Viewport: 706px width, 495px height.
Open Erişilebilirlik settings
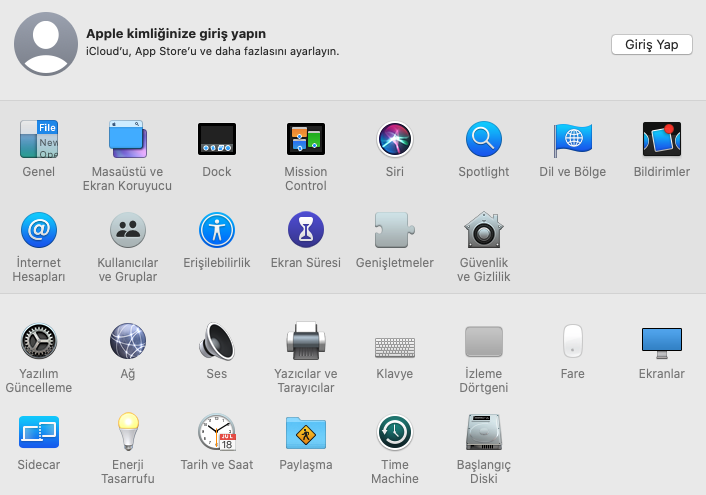[217, 230]
